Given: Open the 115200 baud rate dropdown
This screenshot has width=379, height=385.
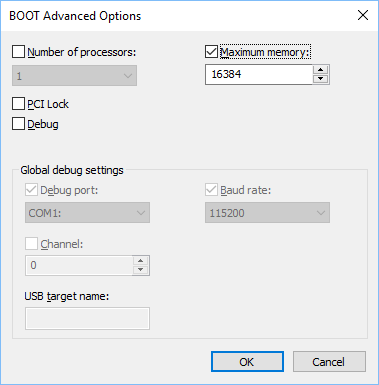Looking at the screenshot, I should (x=267, y=212).
